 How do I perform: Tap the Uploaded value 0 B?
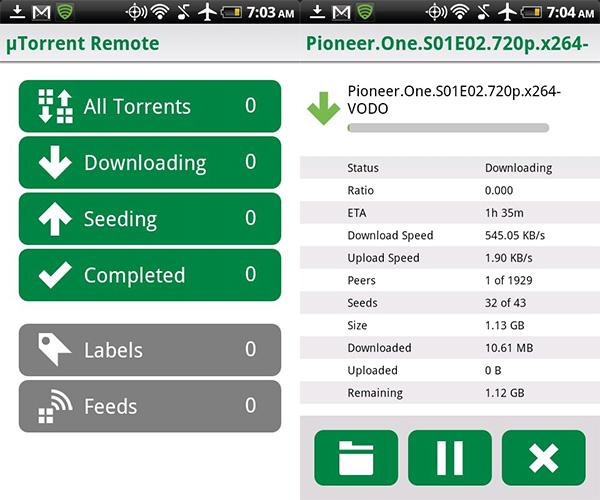pyautogui.click(x=493, y=370)
